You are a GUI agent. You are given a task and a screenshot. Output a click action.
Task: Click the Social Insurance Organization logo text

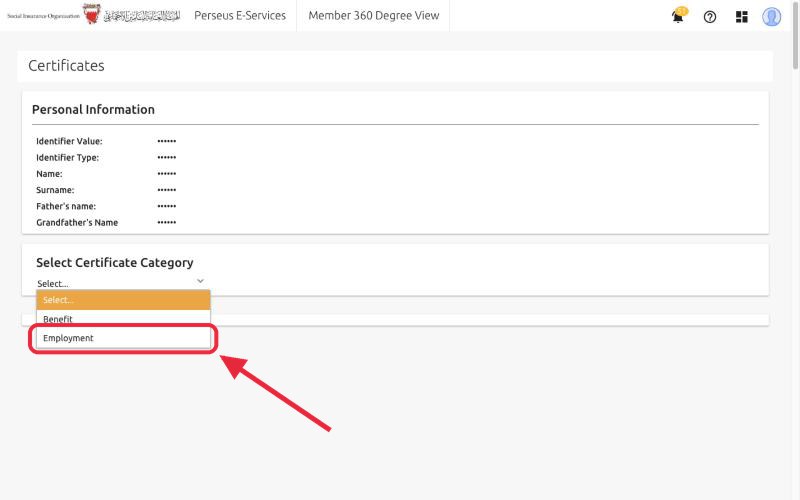coord(43,16)
